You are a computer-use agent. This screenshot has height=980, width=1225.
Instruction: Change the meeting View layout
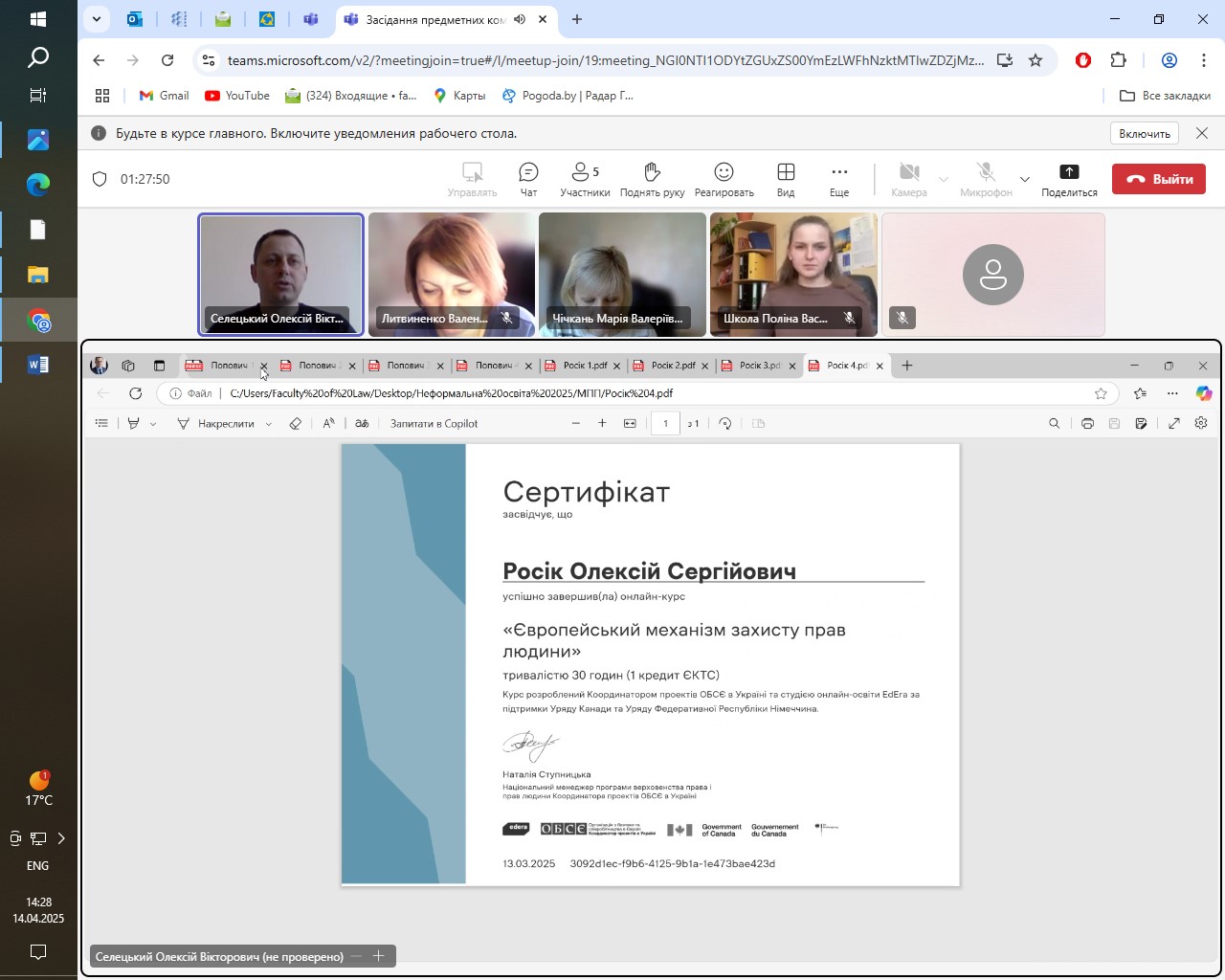click(786, 179)
